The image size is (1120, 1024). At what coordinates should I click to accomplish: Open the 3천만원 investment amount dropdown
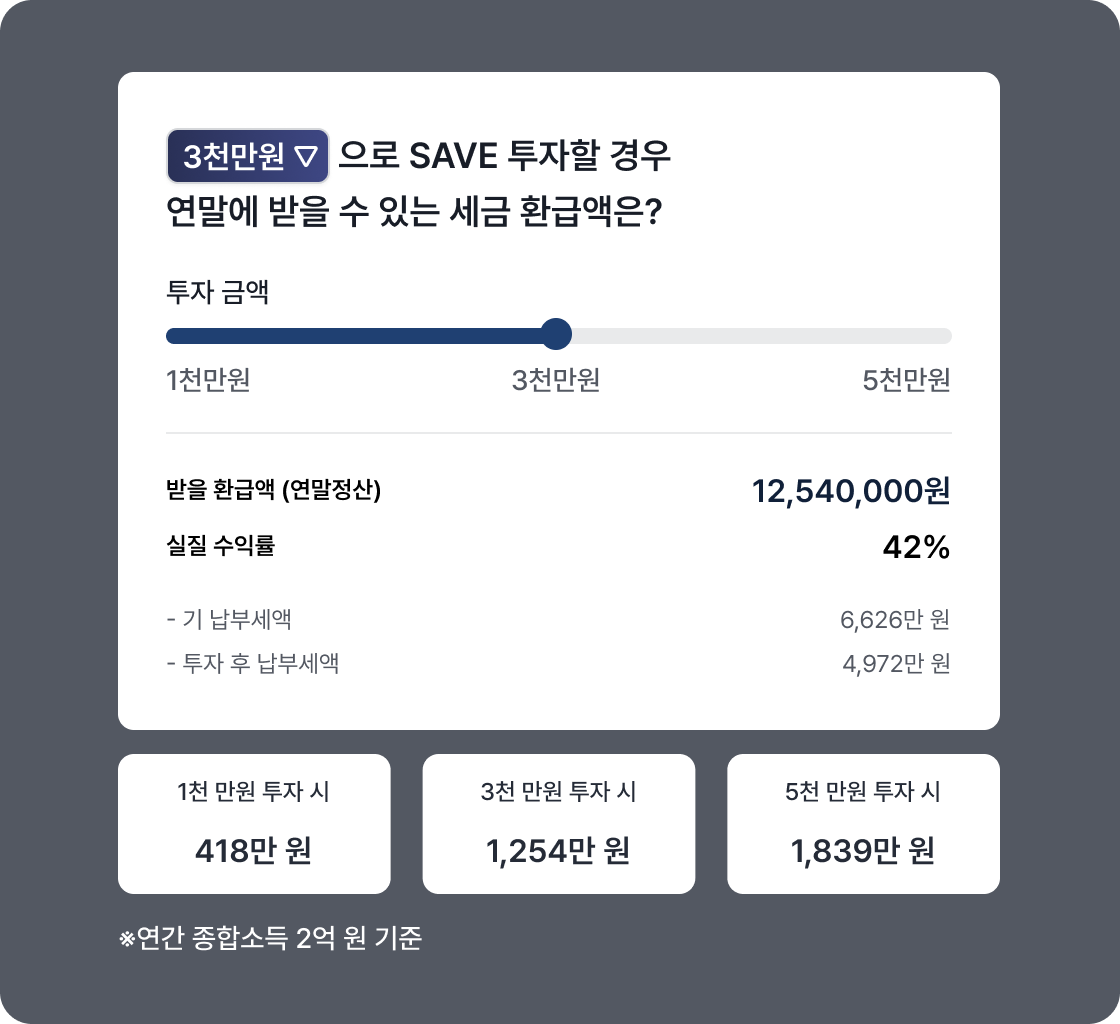coord(248,156)
